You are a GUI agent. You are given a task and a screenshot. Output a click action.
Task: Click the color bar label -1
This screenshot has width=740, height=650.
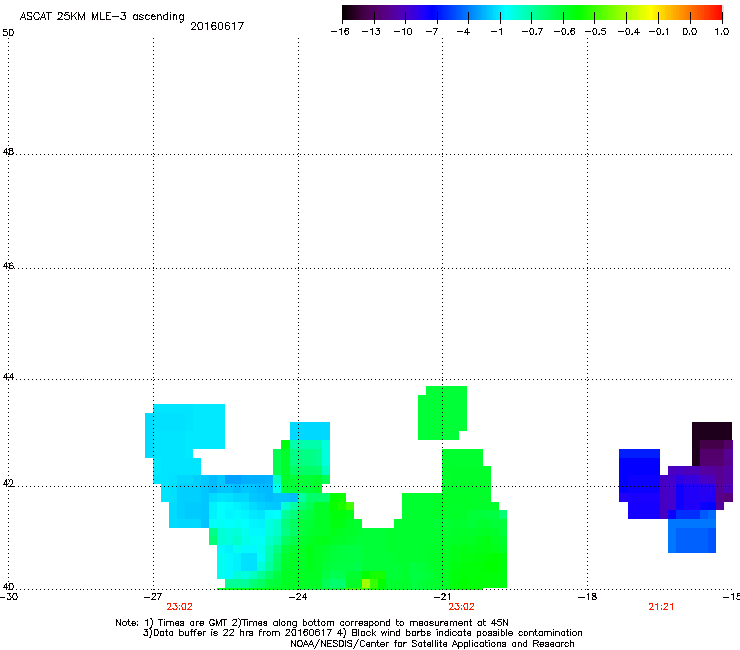(496, 32)
